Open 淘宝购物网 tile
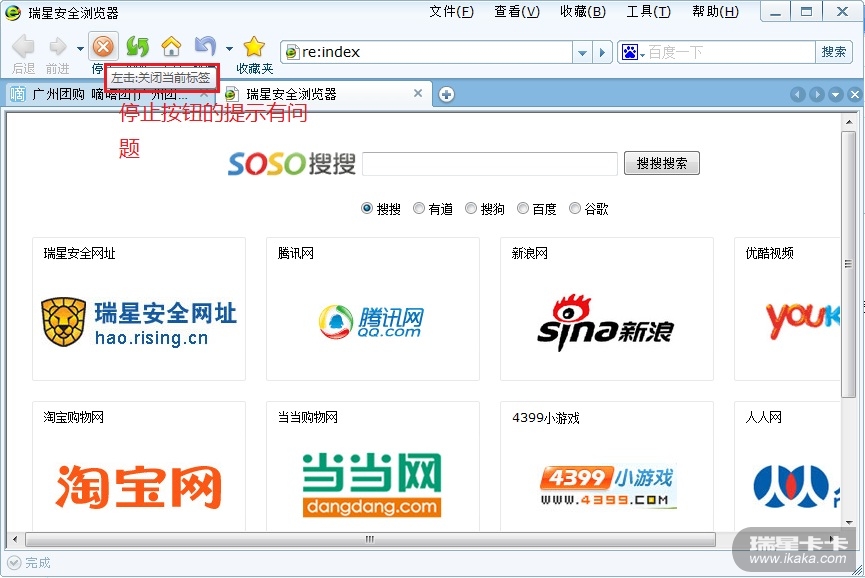This screenshot has width=865, height=578. [x=139, y=466]
